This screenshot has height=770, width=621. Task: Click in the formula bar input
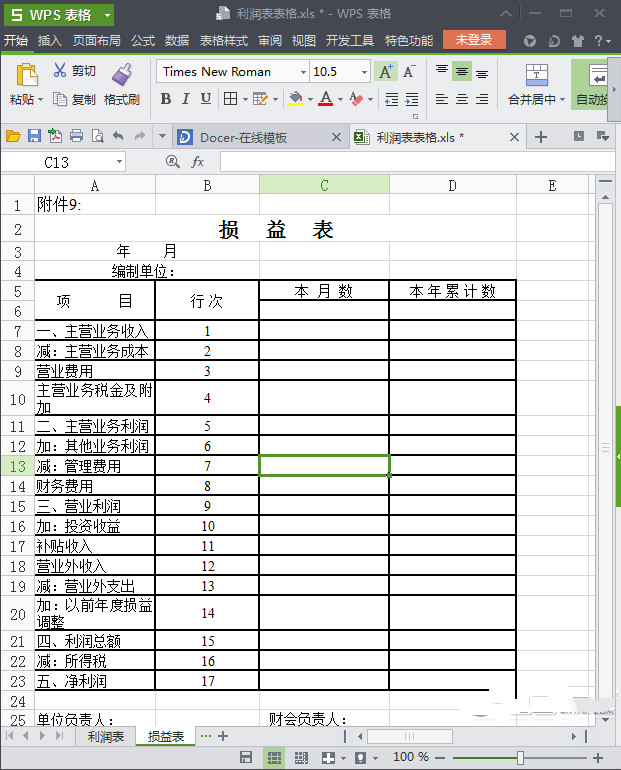417,162
